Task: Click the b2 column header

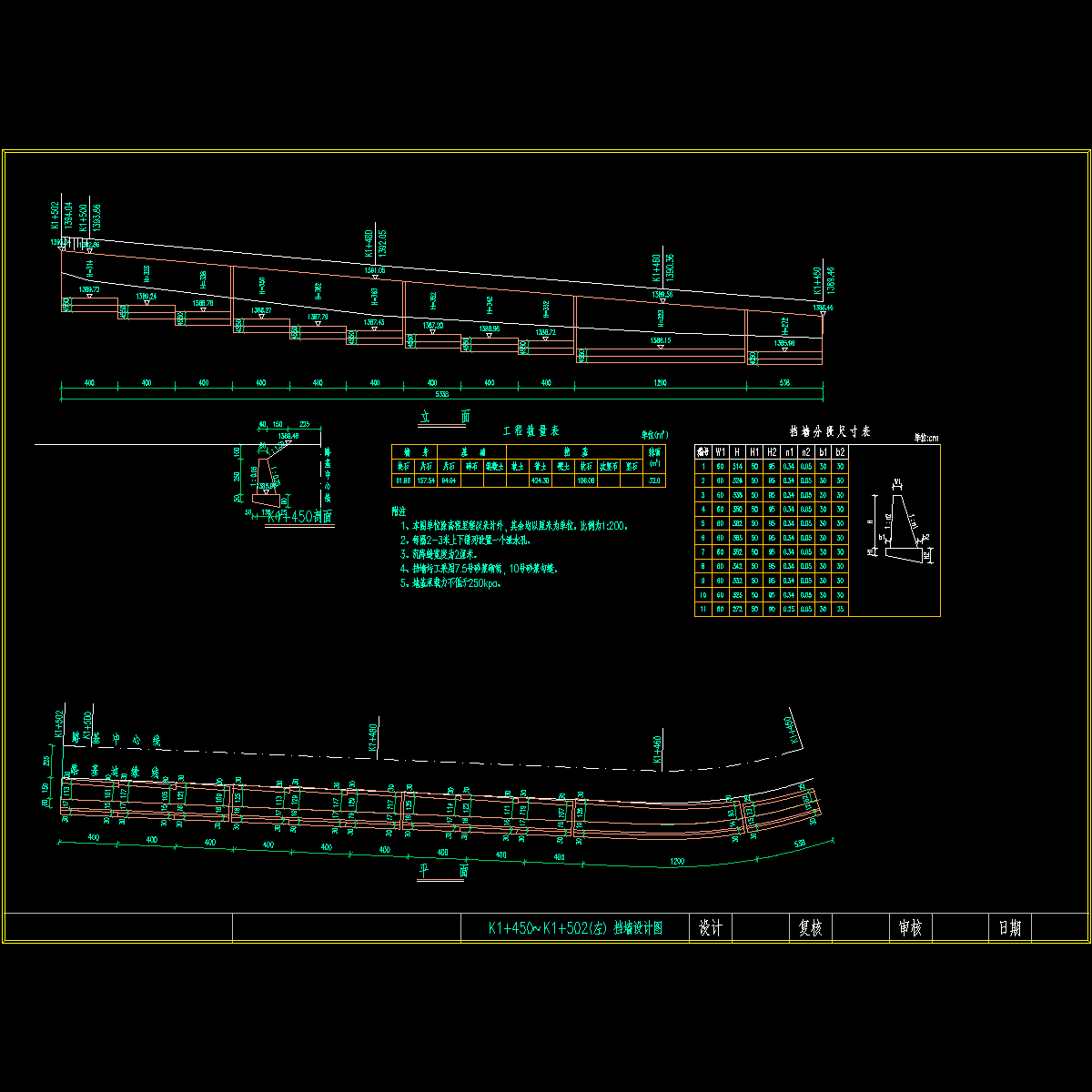Action: coord(841,451)
